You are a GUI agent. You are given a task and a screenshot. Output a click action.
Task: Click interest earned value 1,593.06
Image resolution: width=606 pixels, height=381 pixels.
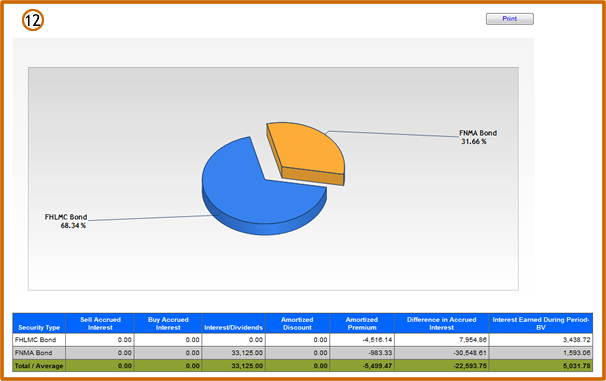[x=576, y=353]
